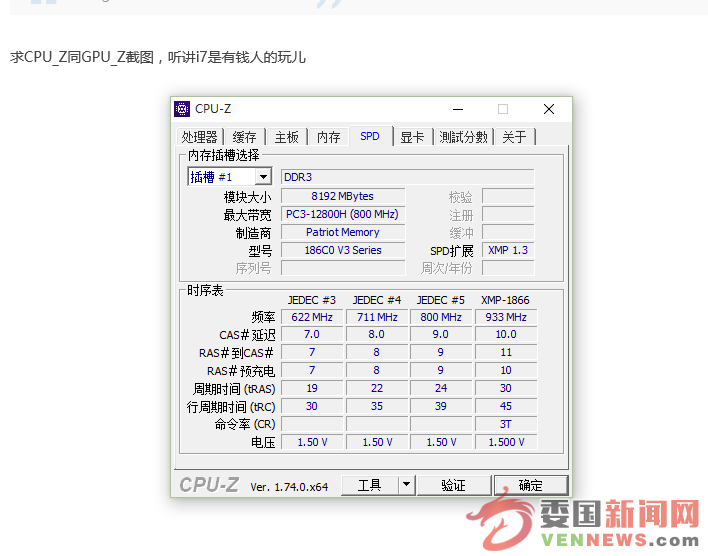Click the tRAS value 19 cell
The image size is (708, 556).
(x=312, y=388)
